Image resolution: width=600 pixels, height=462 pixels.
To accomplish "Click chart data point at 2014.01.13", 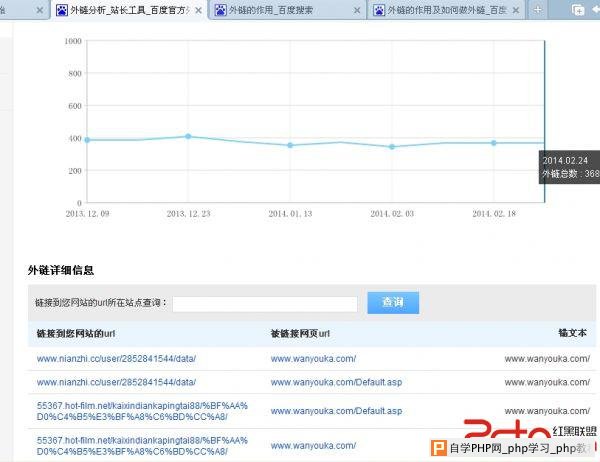I will tap(290, 145).
